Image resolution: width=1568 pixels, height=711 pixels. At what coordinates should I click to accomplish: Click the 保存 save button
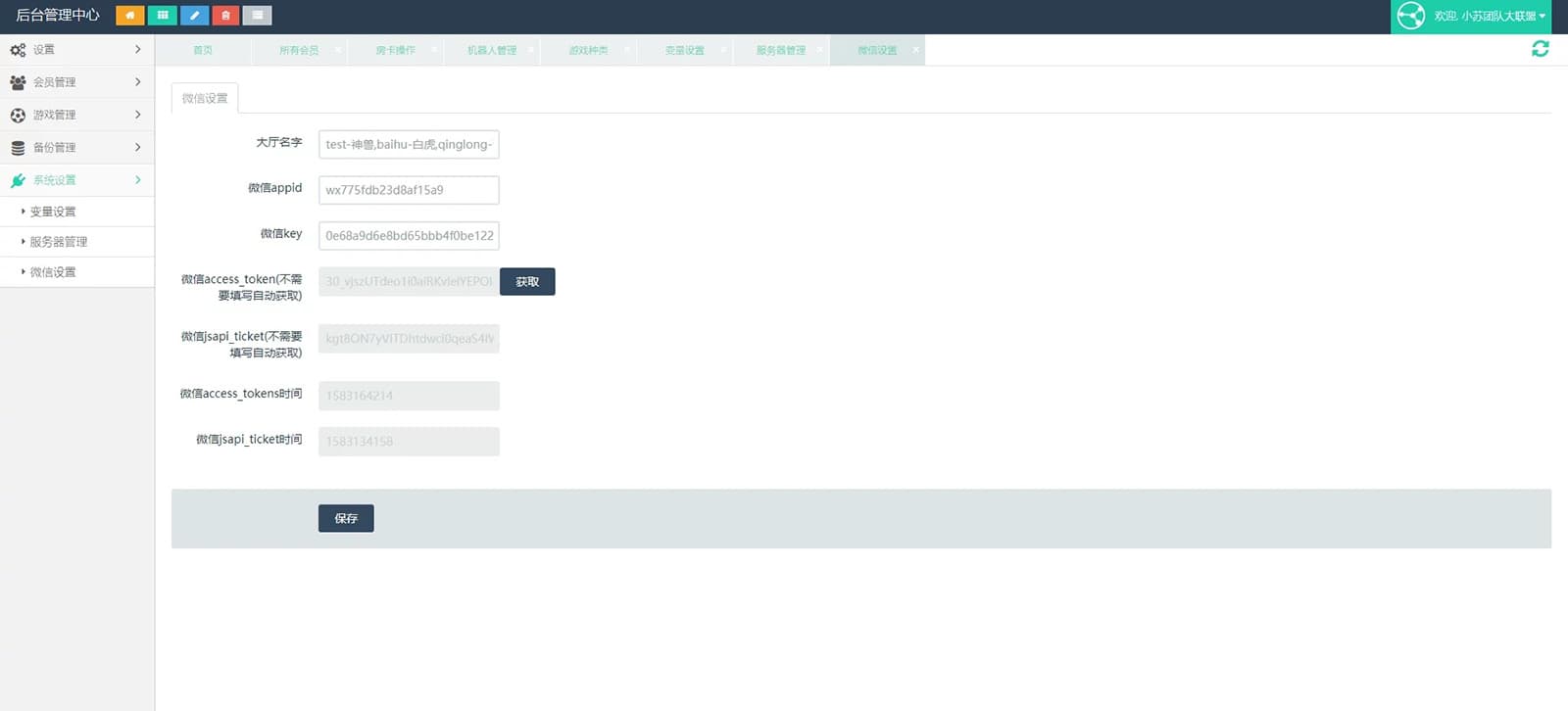click(x=346, y=518)
